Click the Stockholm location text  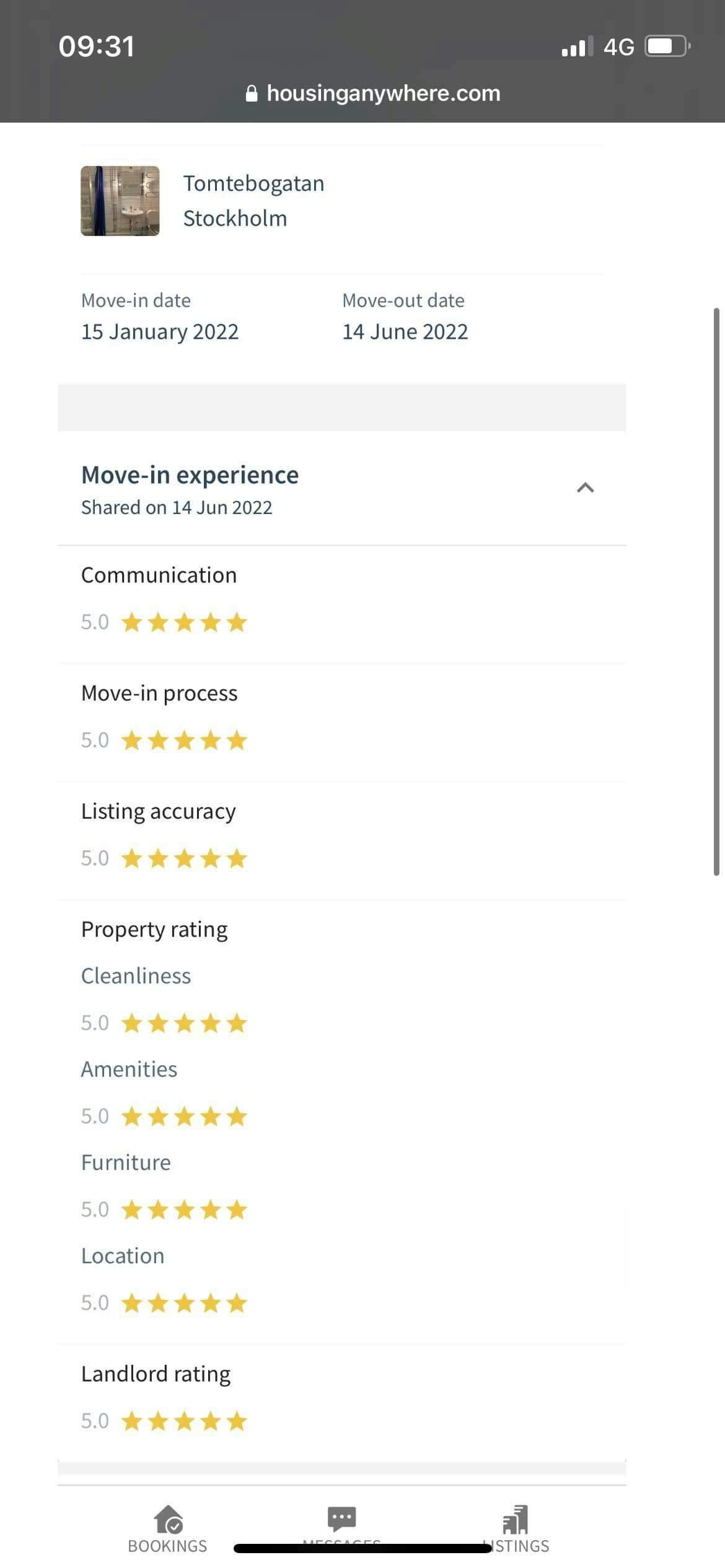click(235, 219)
